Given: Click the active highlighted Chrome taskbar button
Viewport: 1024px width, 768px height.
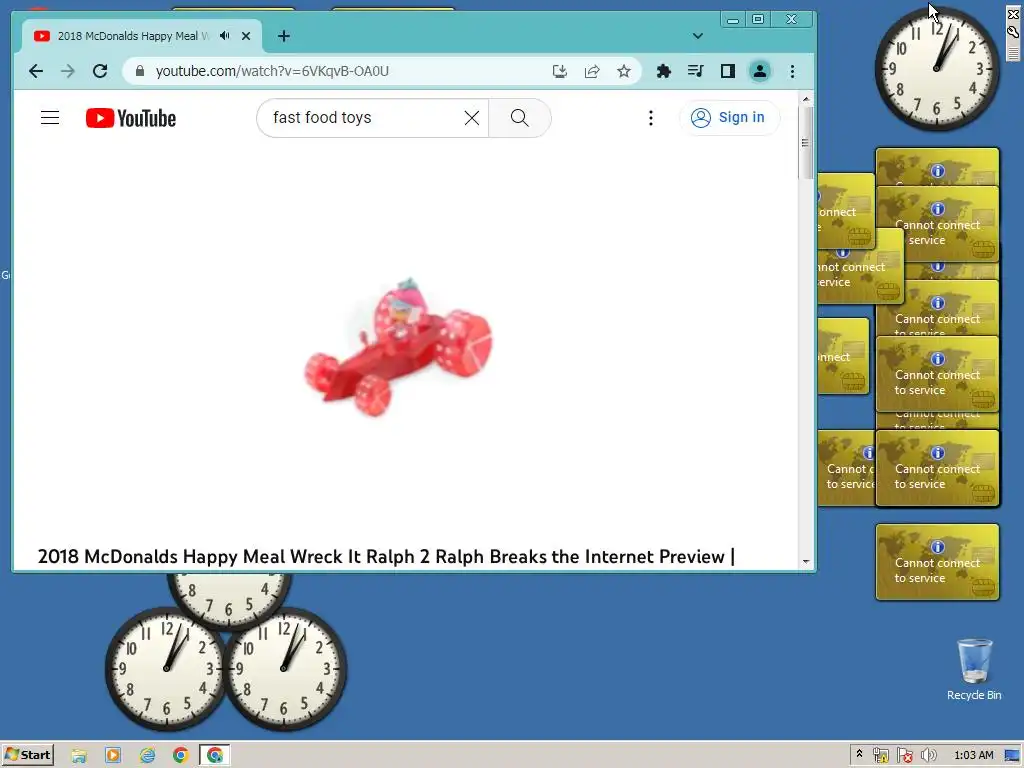Looking at the screenshot, I should pyautogui.click(x=215, y=756).
